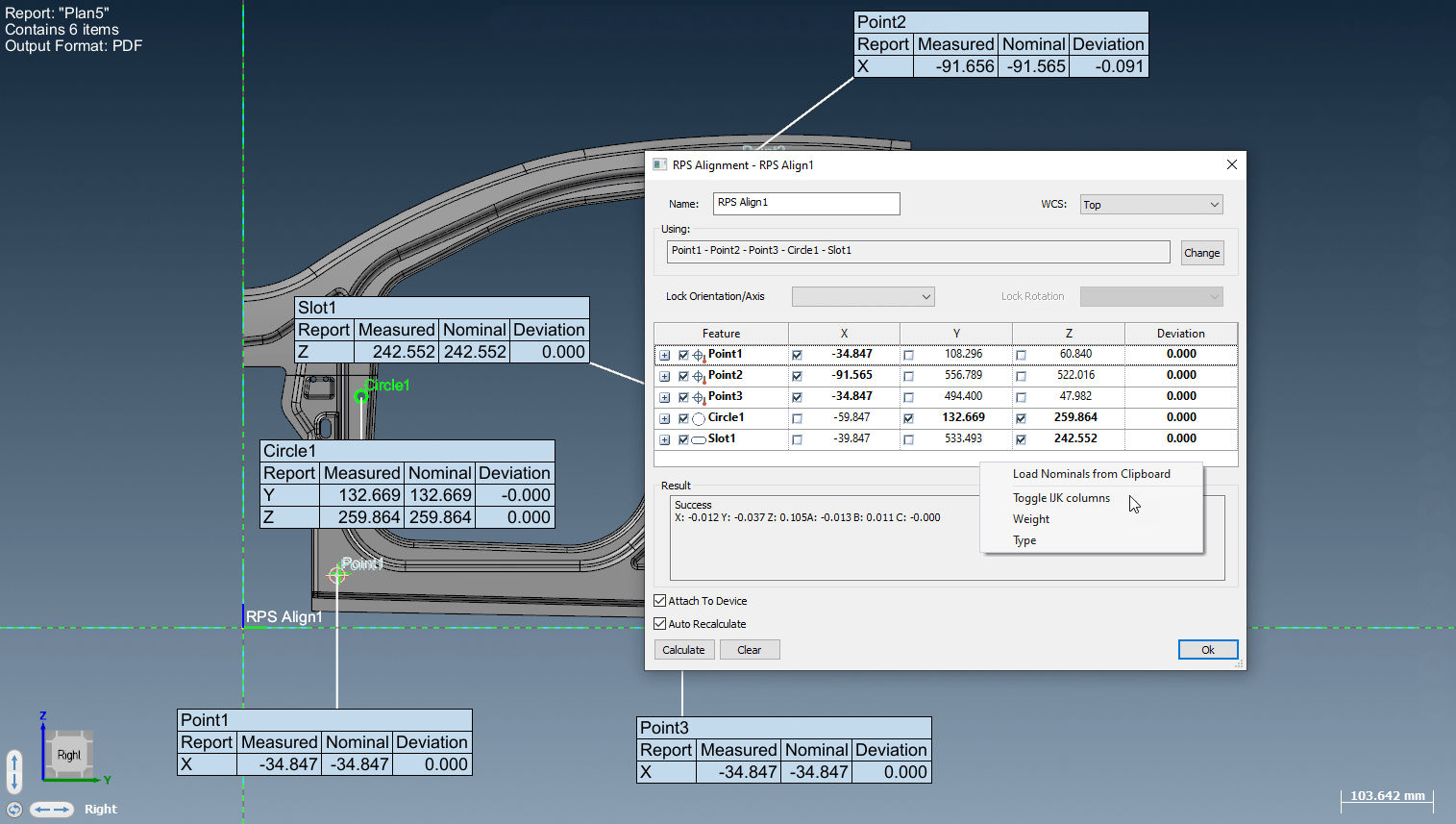
Task: Click the Circle1 feature icon in the table
Action: click(699, 418)
